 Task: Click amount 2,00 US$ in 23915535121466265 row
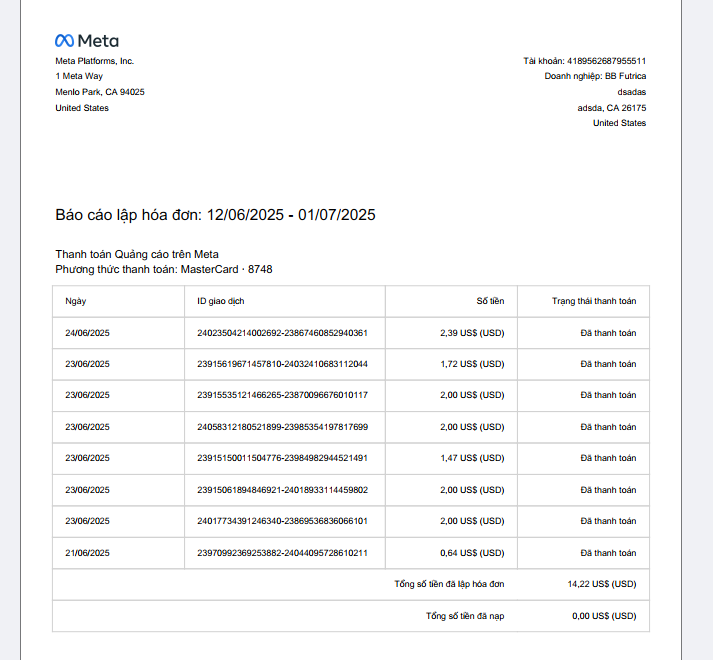click(472, 395)
